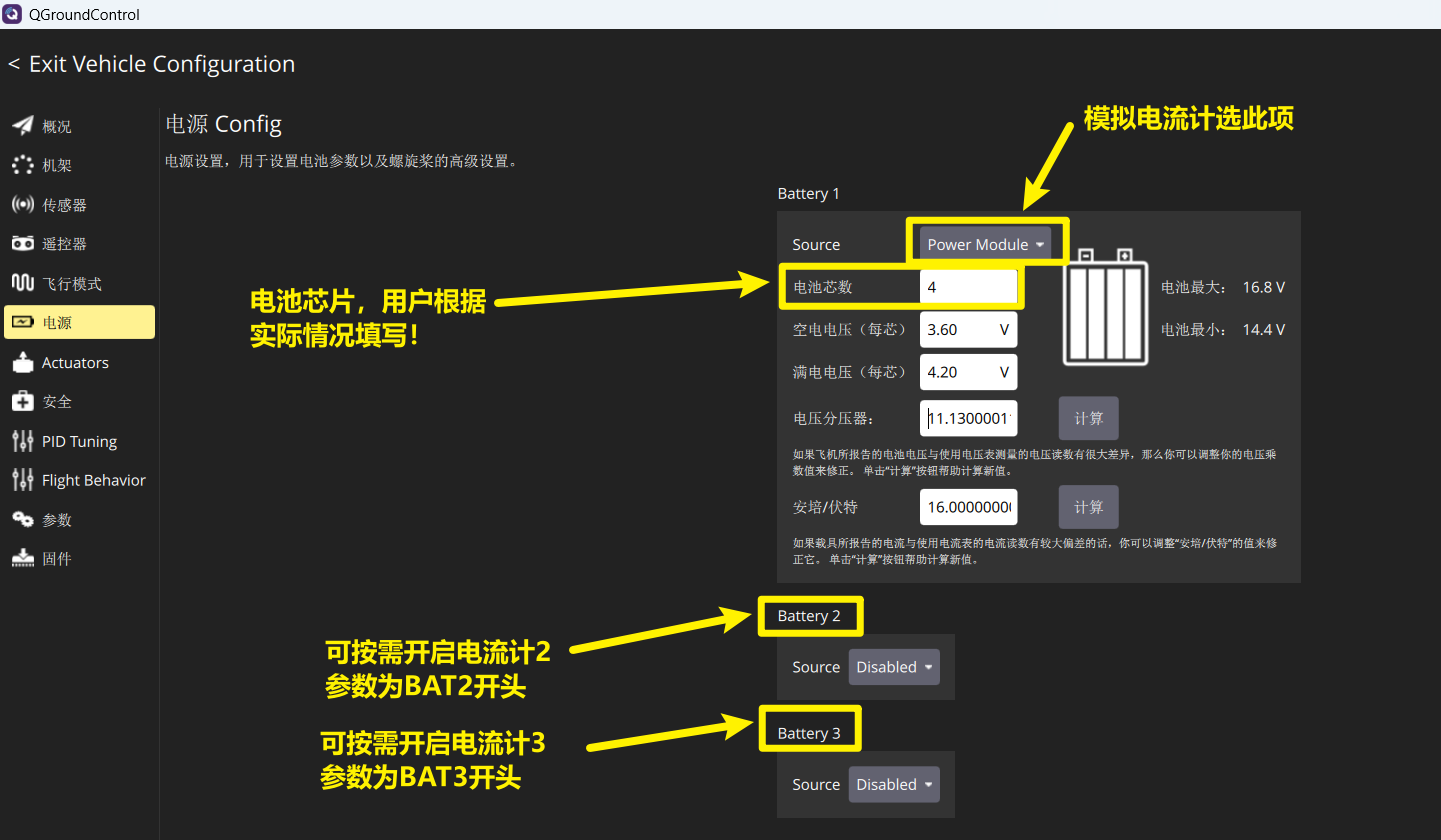The image size is (1441, 840).
Task: Switch to the 遥控器 radio page
Action: 79,244
